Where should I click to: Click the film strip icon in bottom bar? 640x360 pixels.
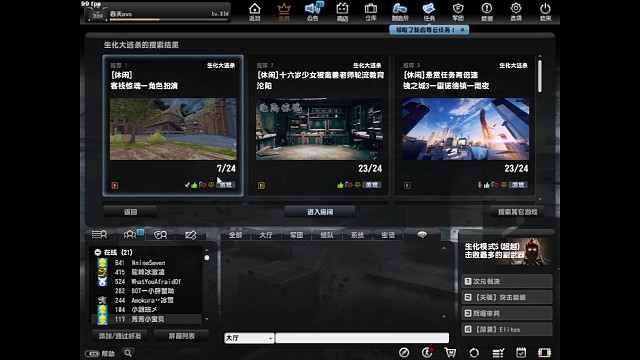point(544,353)
